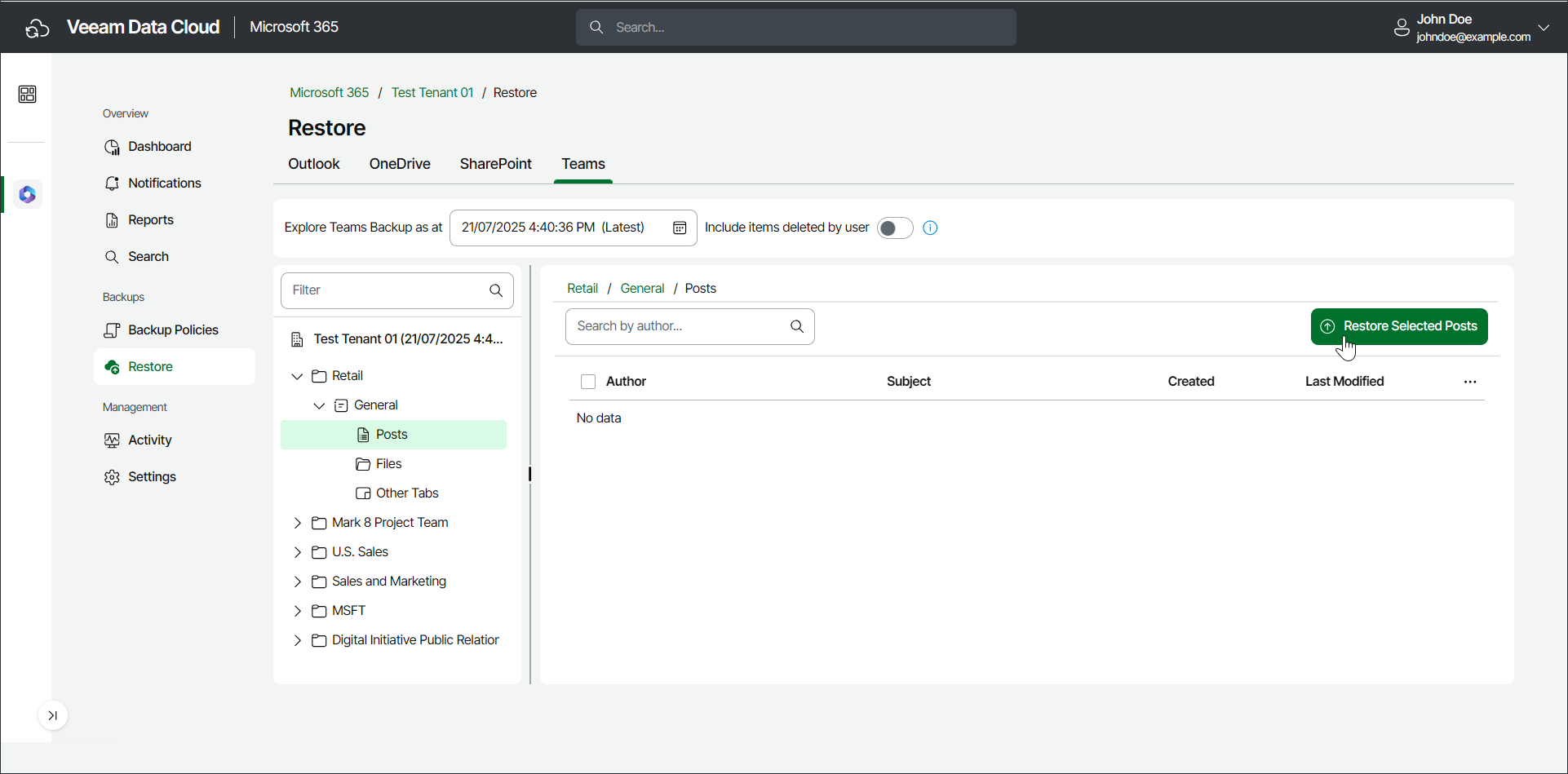This screenshot has height=774, width=1568.
Task: Click the Notifications bell icon
Action: [112, 184]
